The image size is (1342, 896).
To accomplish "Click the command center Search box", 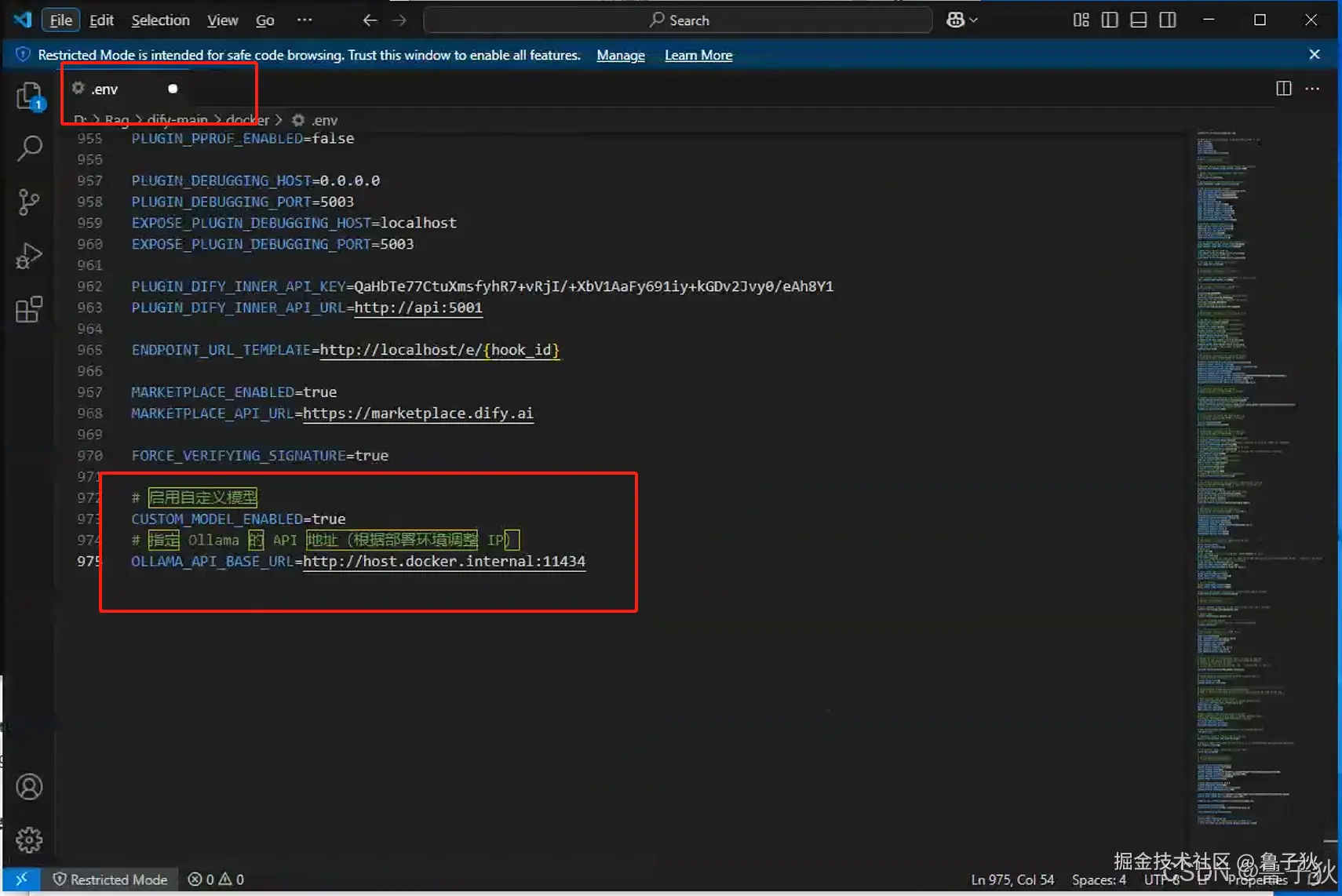I will click(x=678, y=20).
